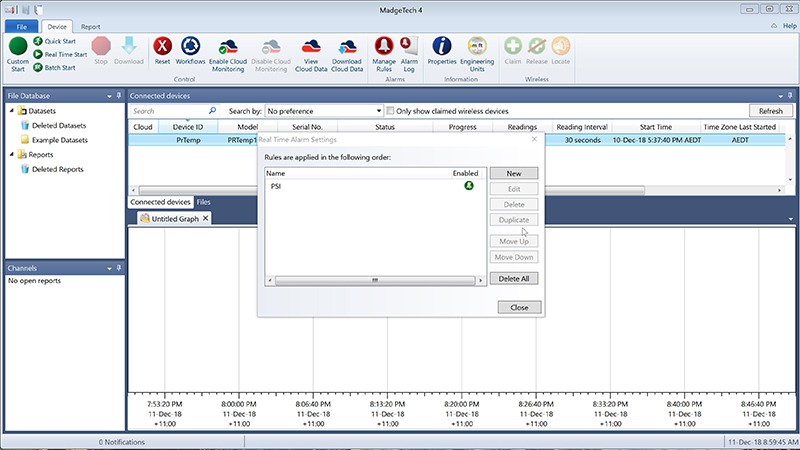Expand the Reports tree node
Viewport: 800px width, 450px height.
click(13, 155)
